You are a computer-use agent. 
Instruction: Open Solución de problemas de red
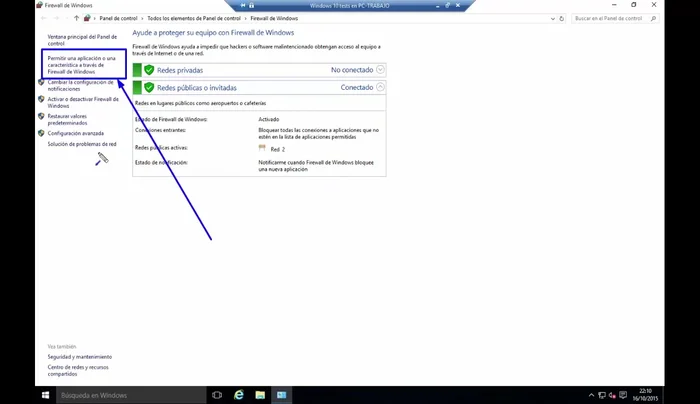82,144
